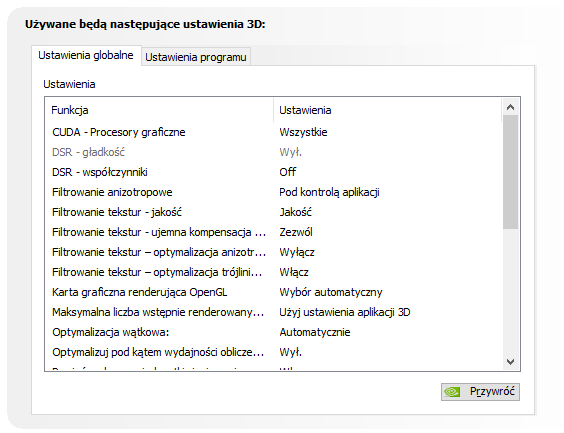Click the scroll up arrow of settings list
Image resolution: width=564 pixels, height=433 pixels.
pyautogui.click(x=510, y=107)
